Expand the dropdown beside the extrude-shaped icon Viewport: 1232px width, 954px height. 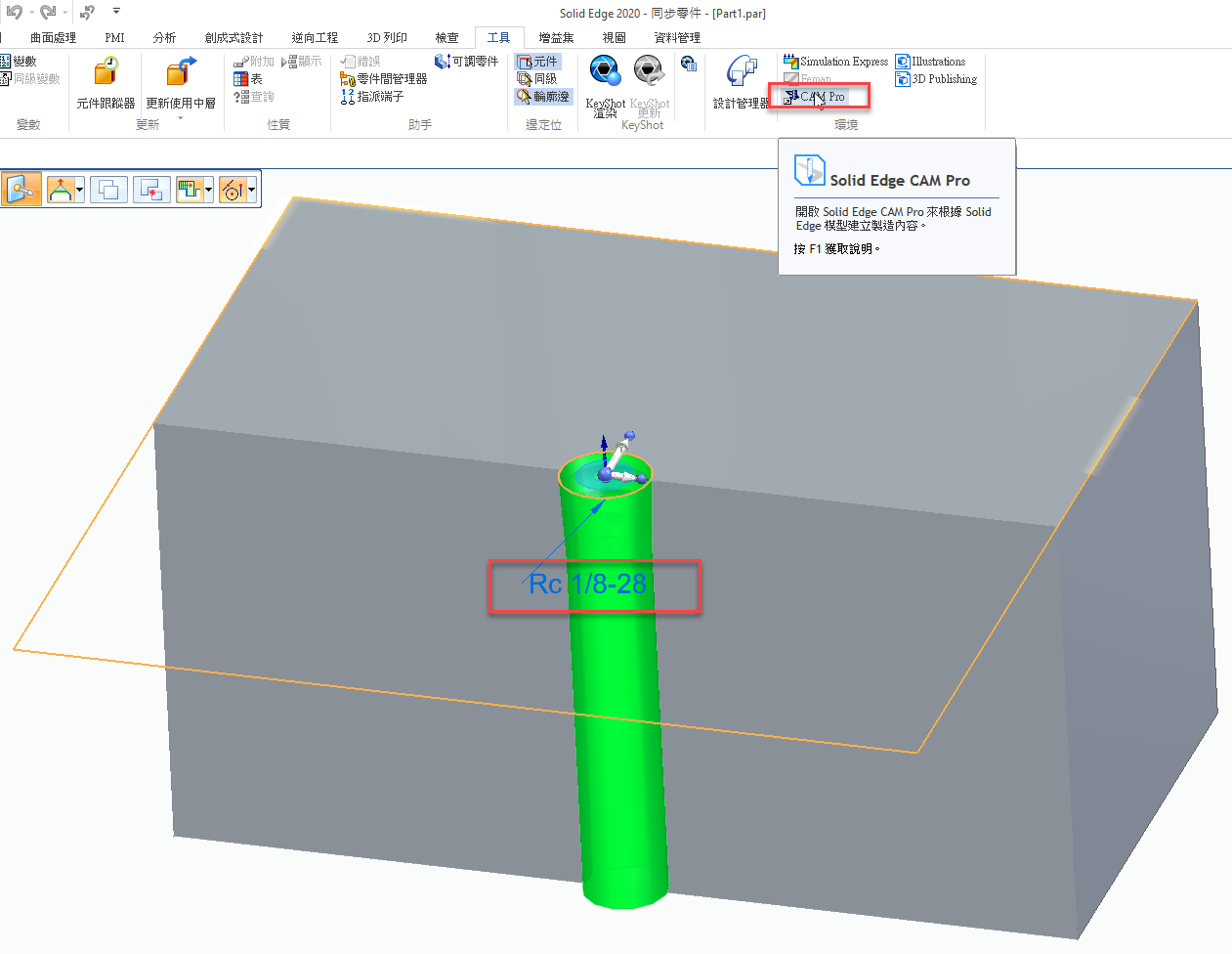tap(79, 189)
